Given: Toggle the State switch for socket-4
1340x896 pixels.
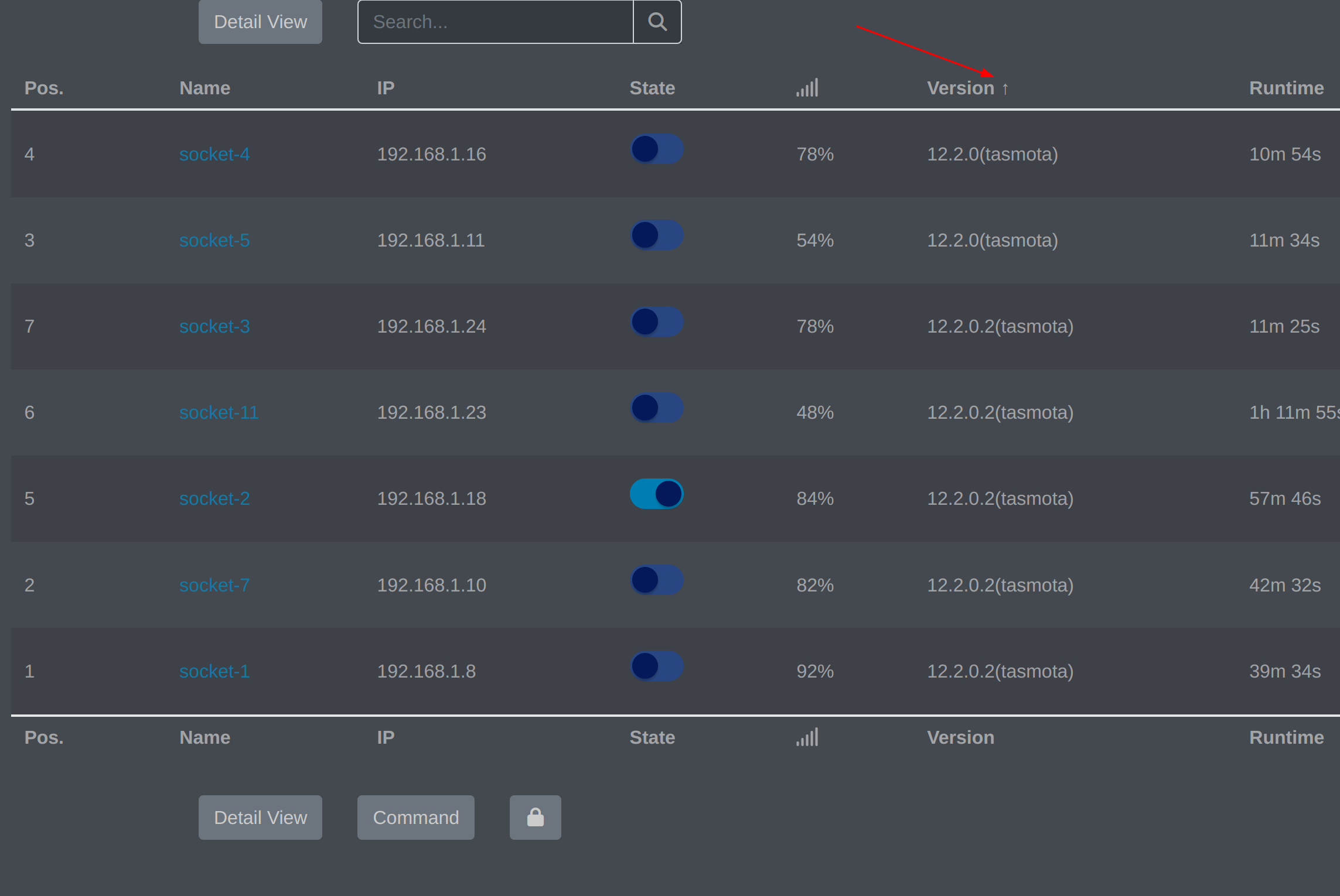Looking at the screenshot, I should coord(656,149).
